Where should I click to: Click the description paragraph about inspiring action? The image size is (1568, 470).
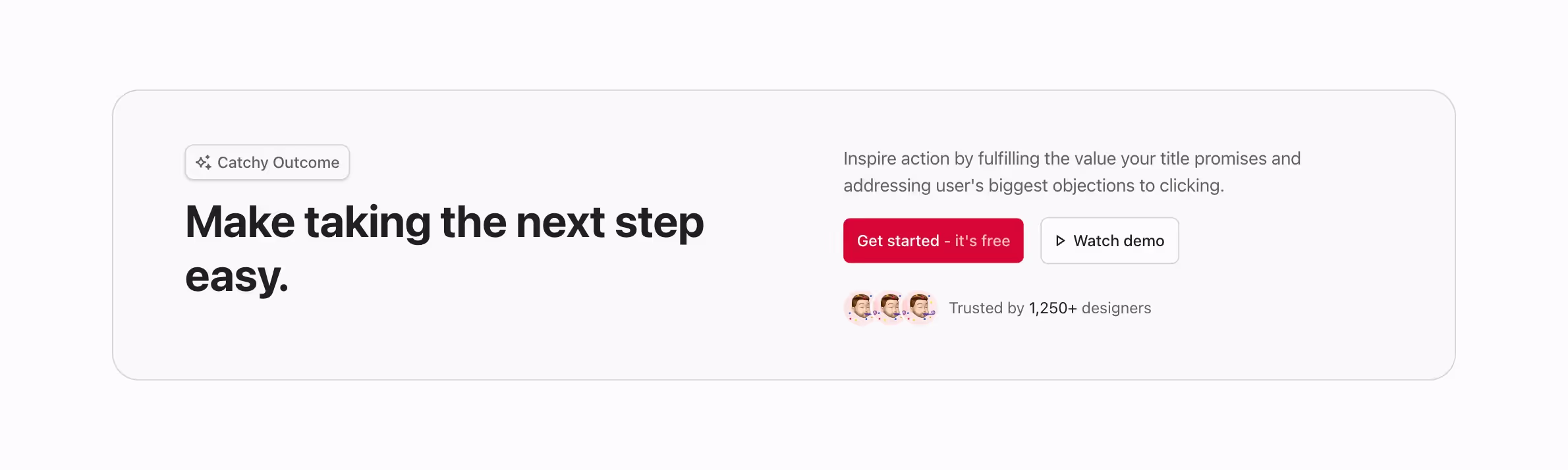[x=1071, y=171]
